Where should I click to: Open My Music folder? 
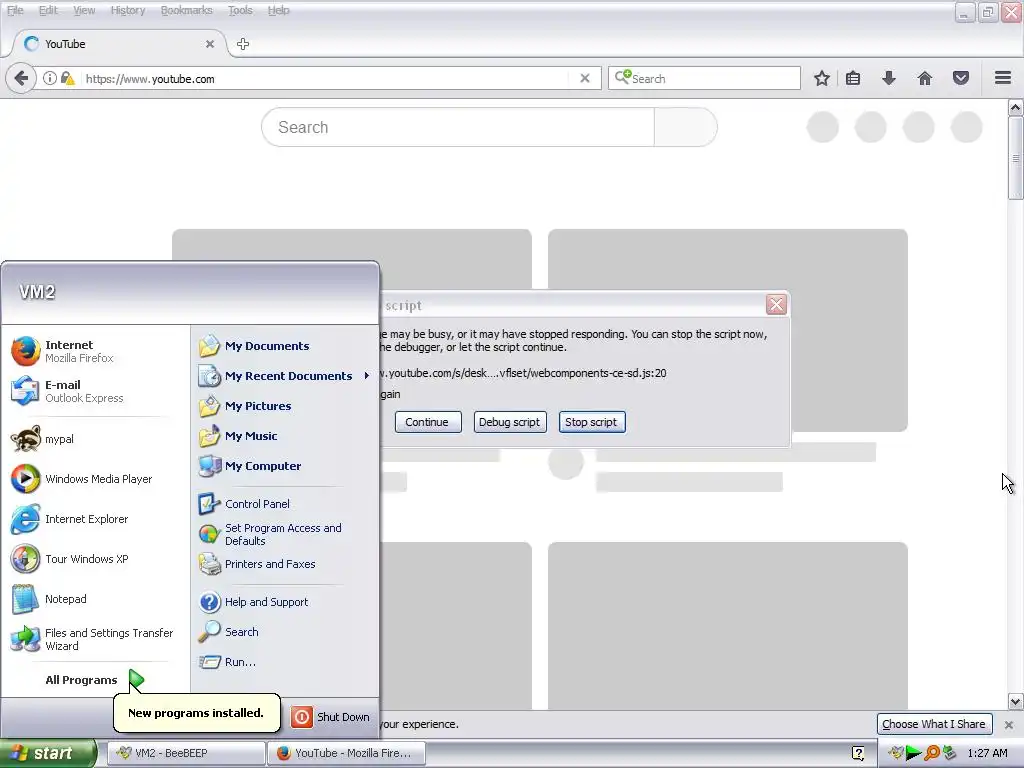[238, 436]
